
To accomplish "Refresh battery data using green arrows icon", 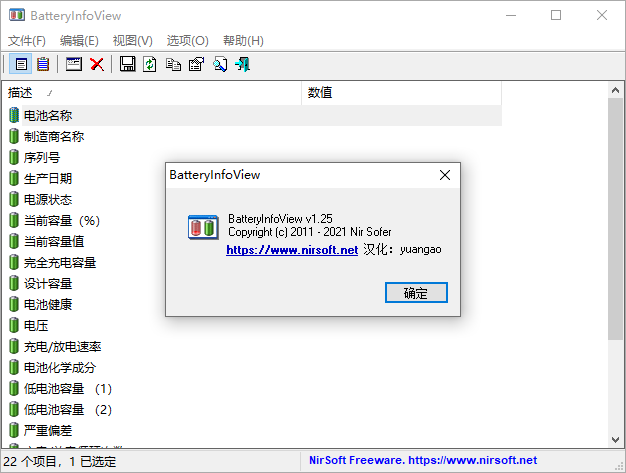I will (150, 64).
